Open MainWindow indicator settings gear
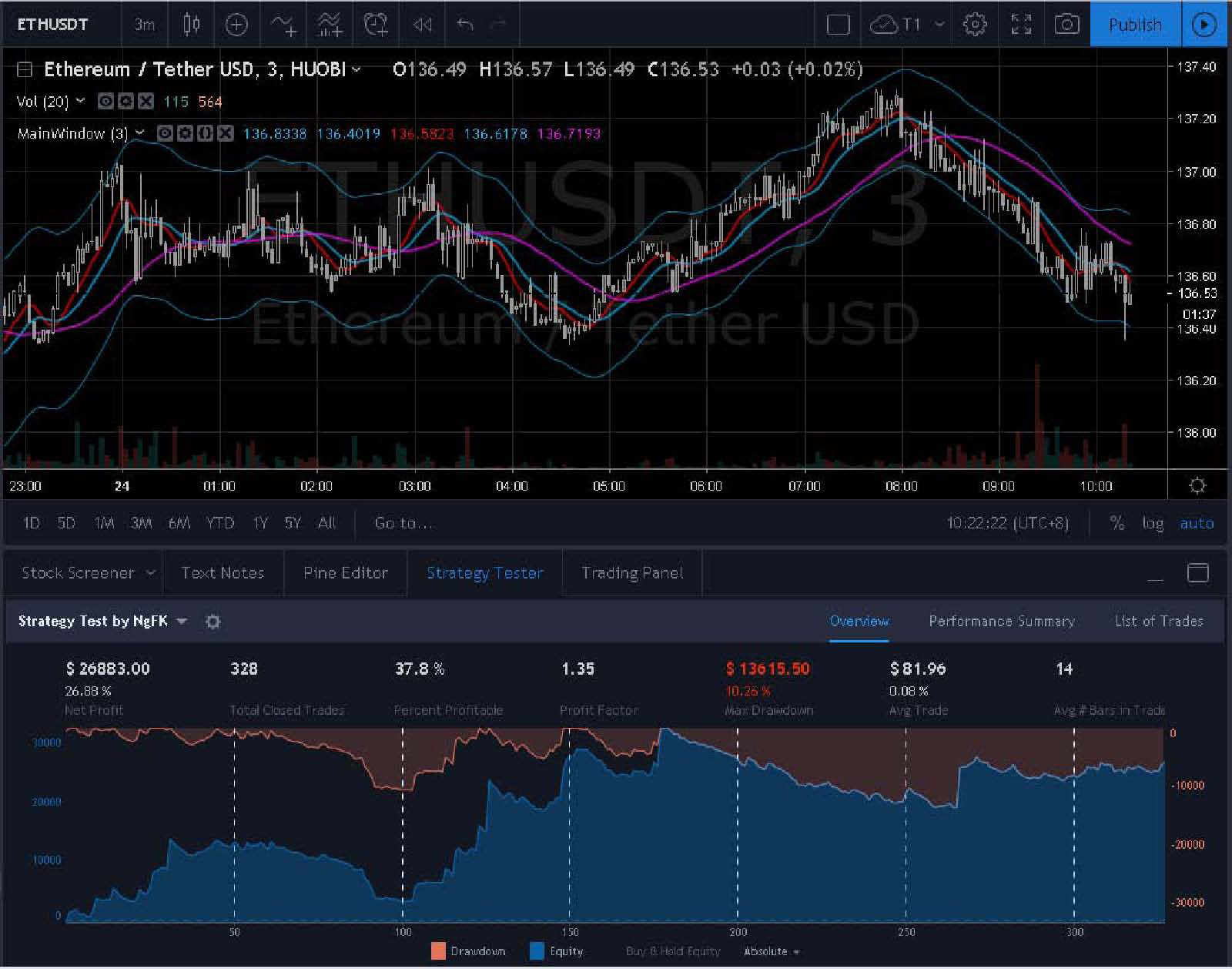 185,133
